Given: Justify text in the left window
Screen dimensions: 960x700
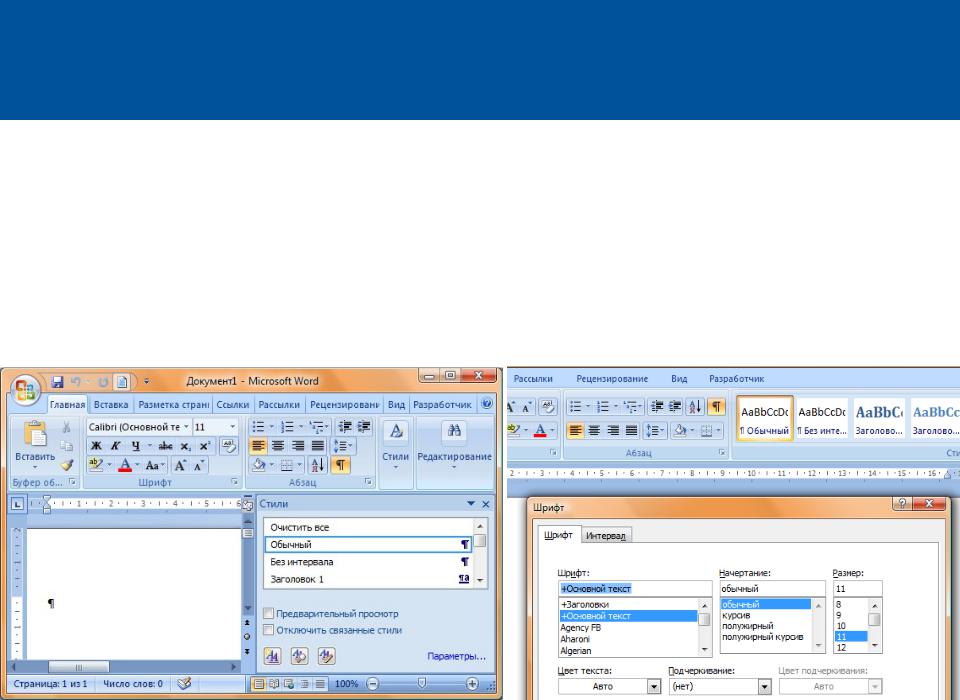Looking at the screenshot, I should point(318,446).
